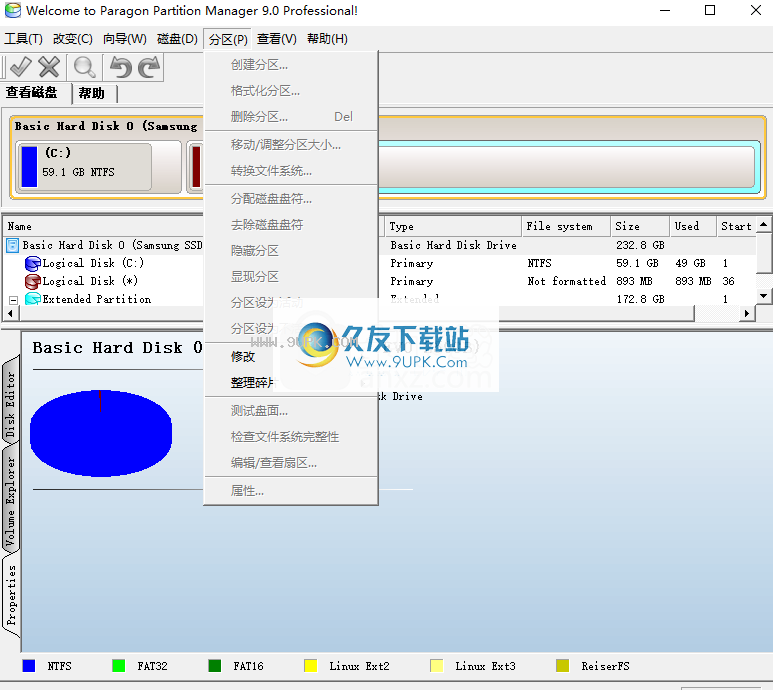The width and height of the screenshot is (773, 690).
Task: Click the Apply checkmark toolbar icon
Action: tap(20, 67)
